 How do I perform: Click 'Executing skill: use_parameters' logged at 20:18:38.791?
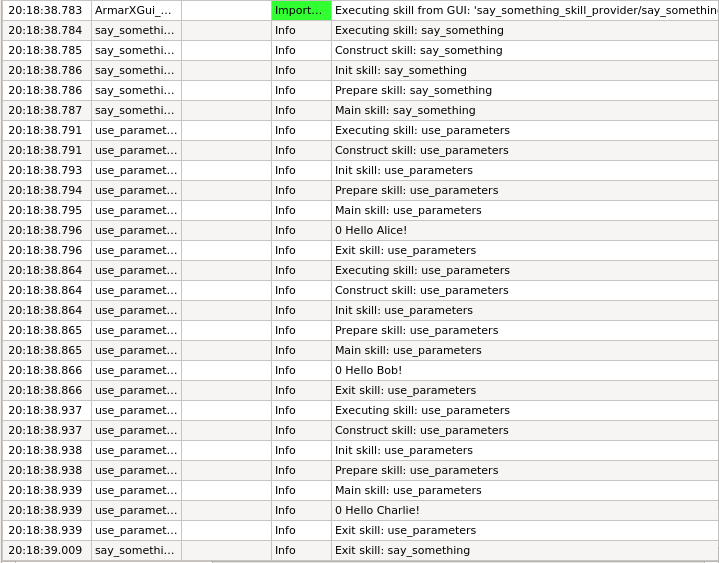pyautogui.click(x=422, y=130)
